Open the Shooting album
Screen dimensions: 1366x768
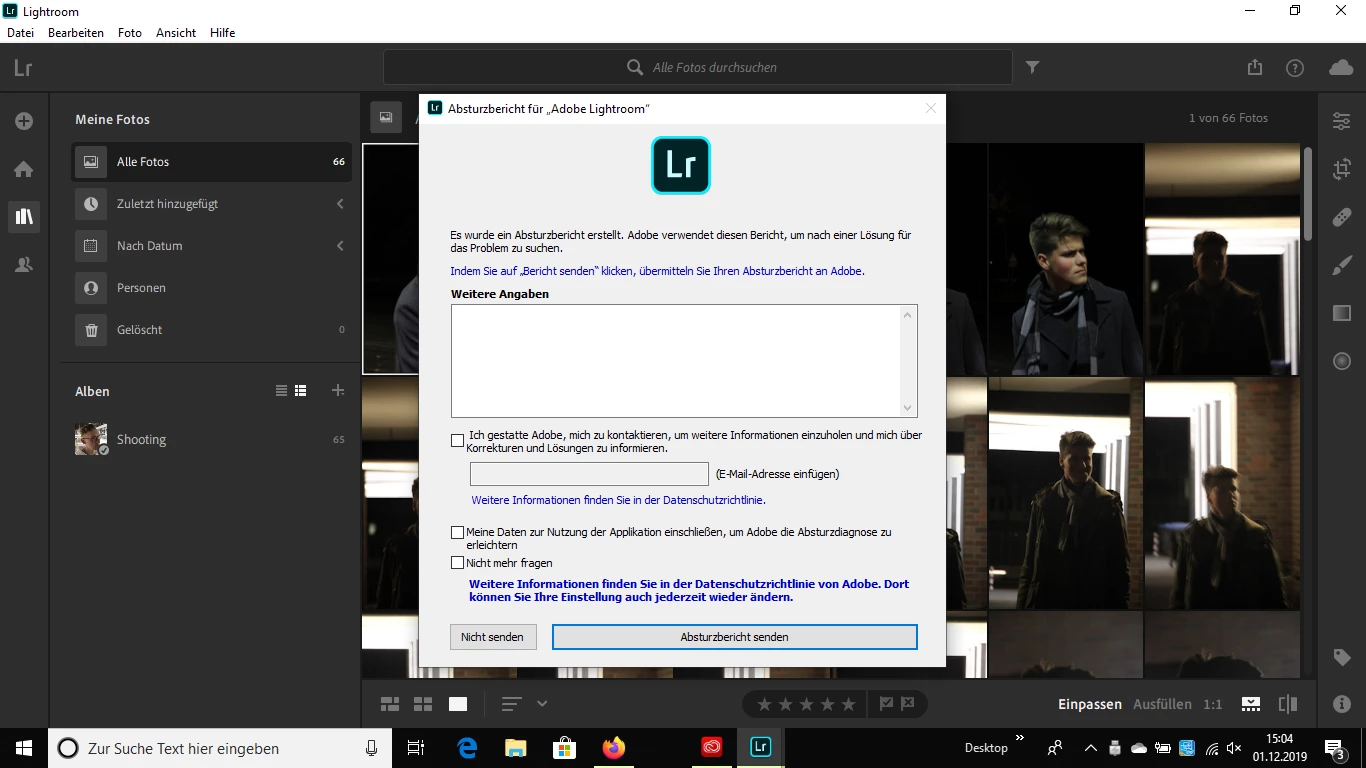click(211, 439)
